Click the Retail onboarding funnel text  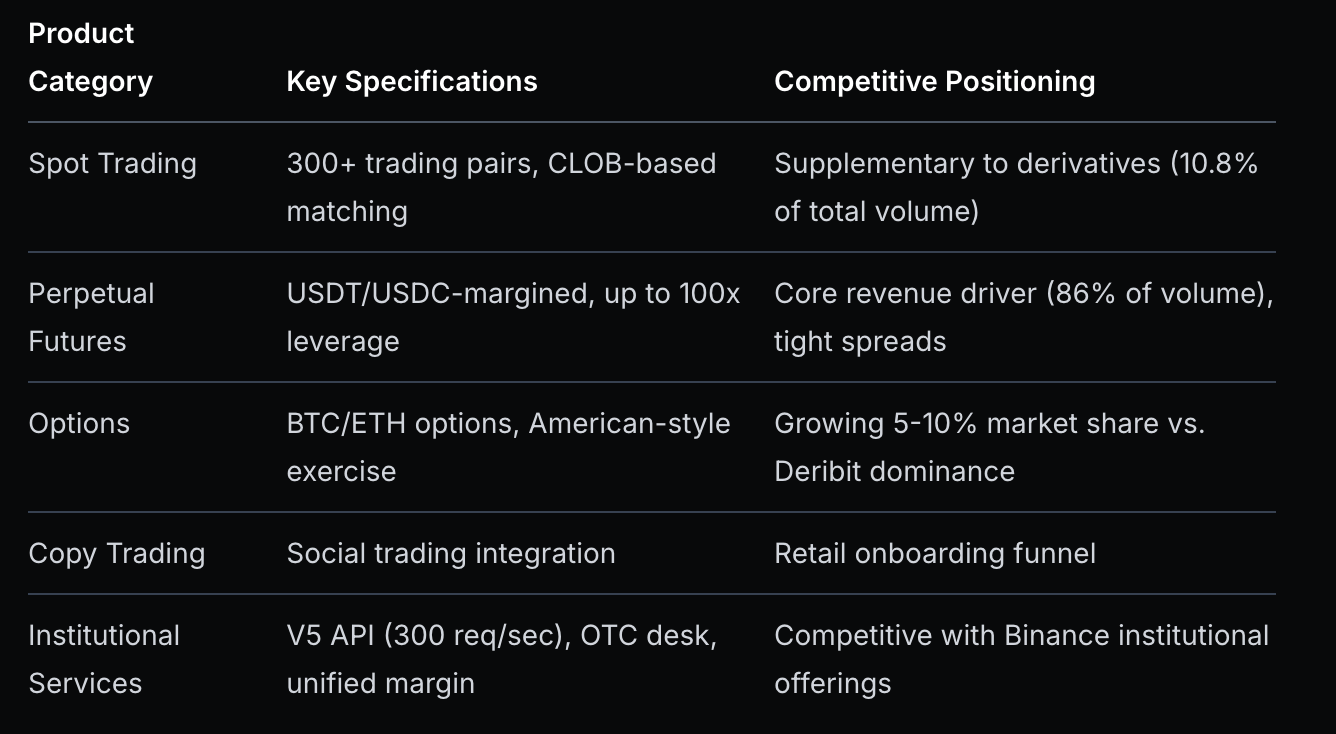pos(935,553)
